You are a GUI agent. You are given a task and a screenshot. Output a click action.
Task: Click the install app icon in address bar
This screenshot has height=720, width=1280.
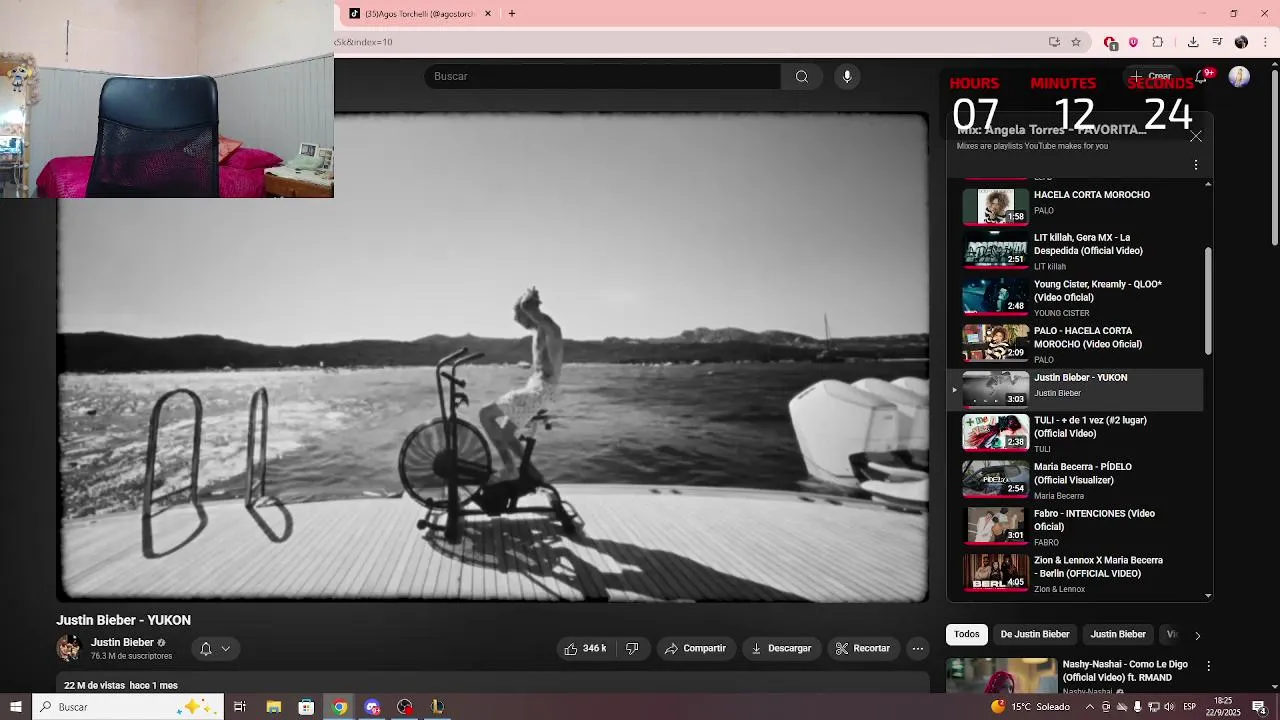click(x=1054, y=42)
